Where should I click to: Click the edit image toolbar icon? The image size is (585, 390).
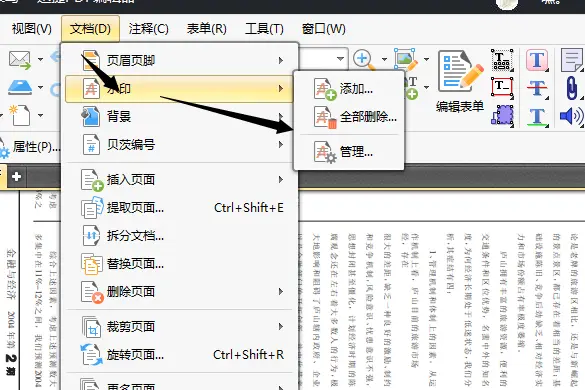(x=406, y=59)
